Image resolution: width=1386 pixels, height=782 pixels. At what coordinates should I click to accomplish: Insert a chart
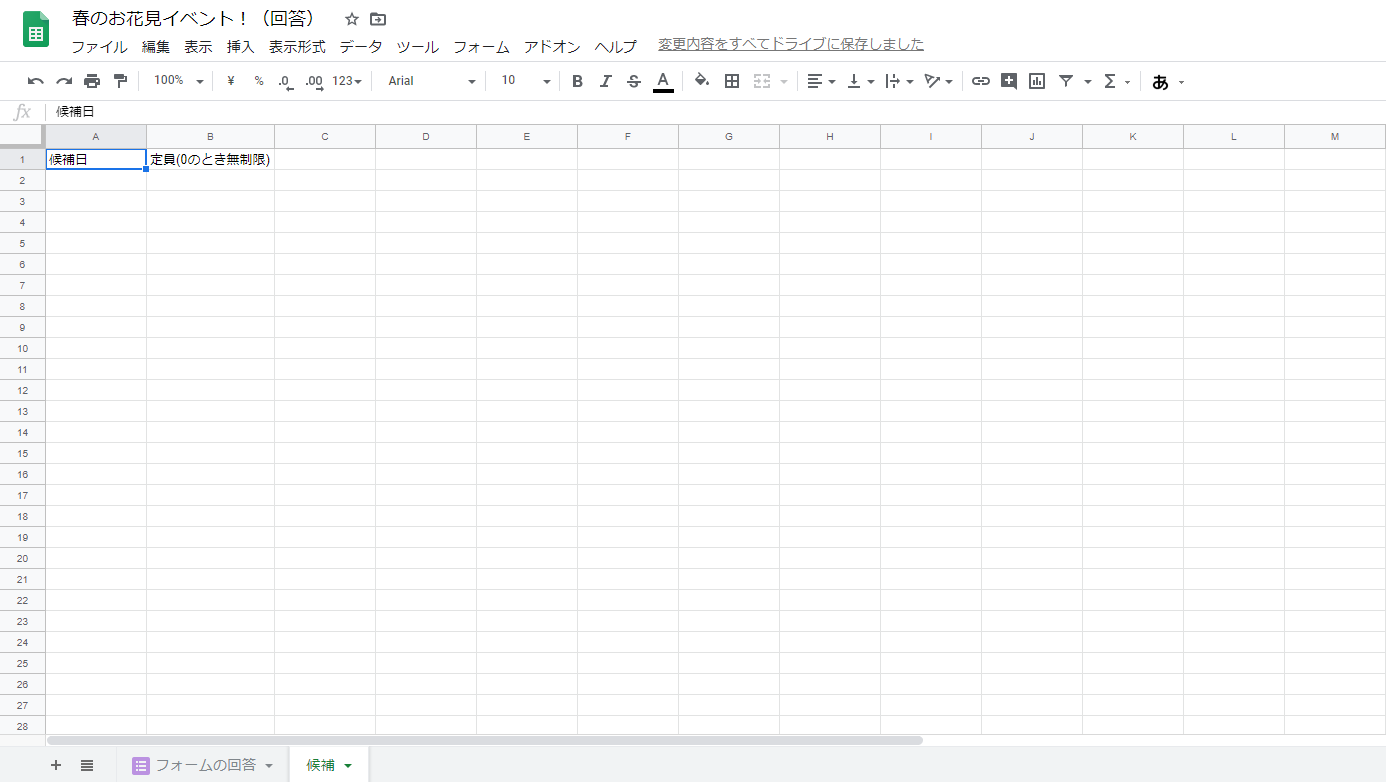pos(1037,81)
